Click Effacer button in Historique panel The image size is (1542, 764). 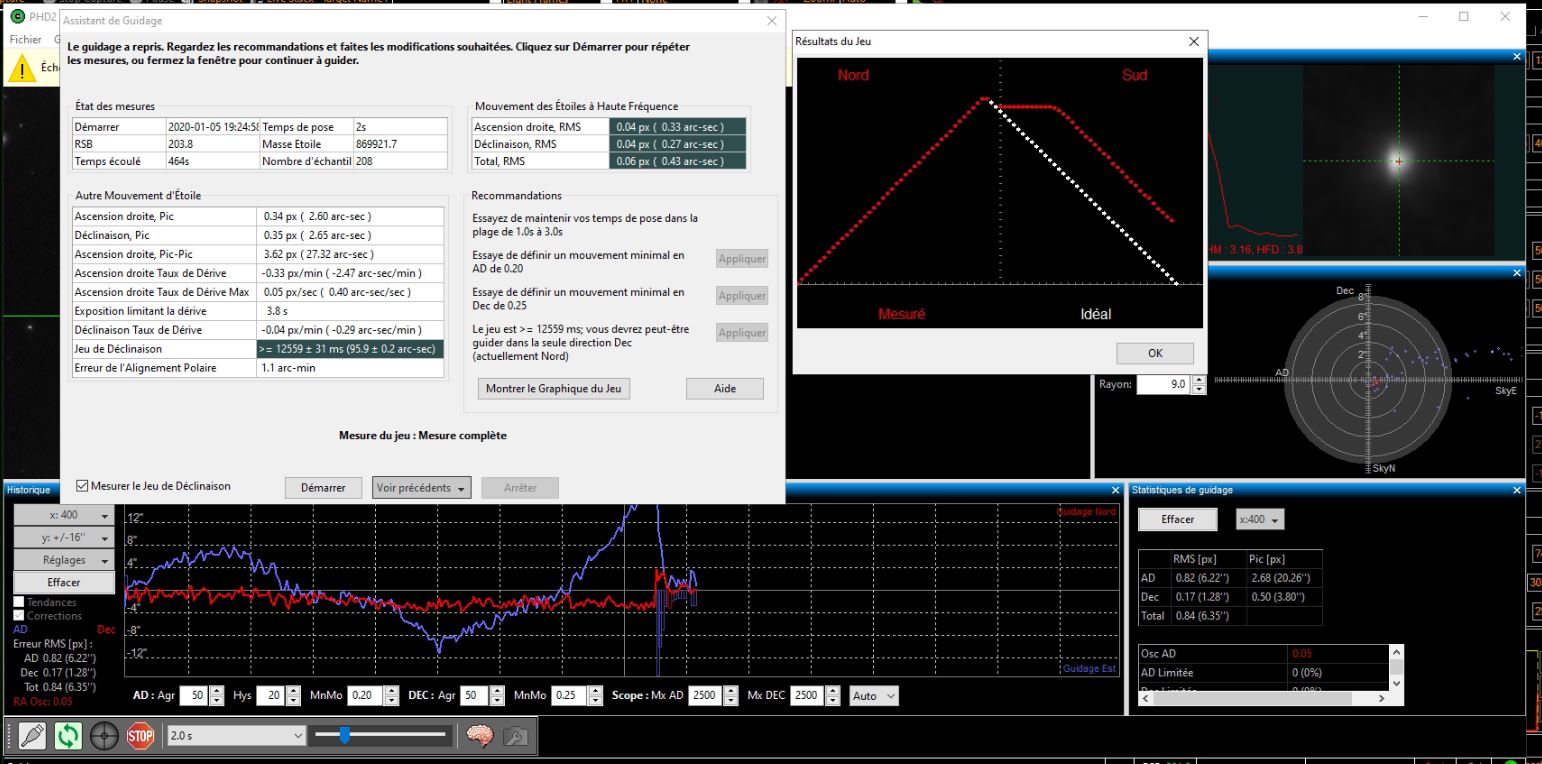click(64, 582)
